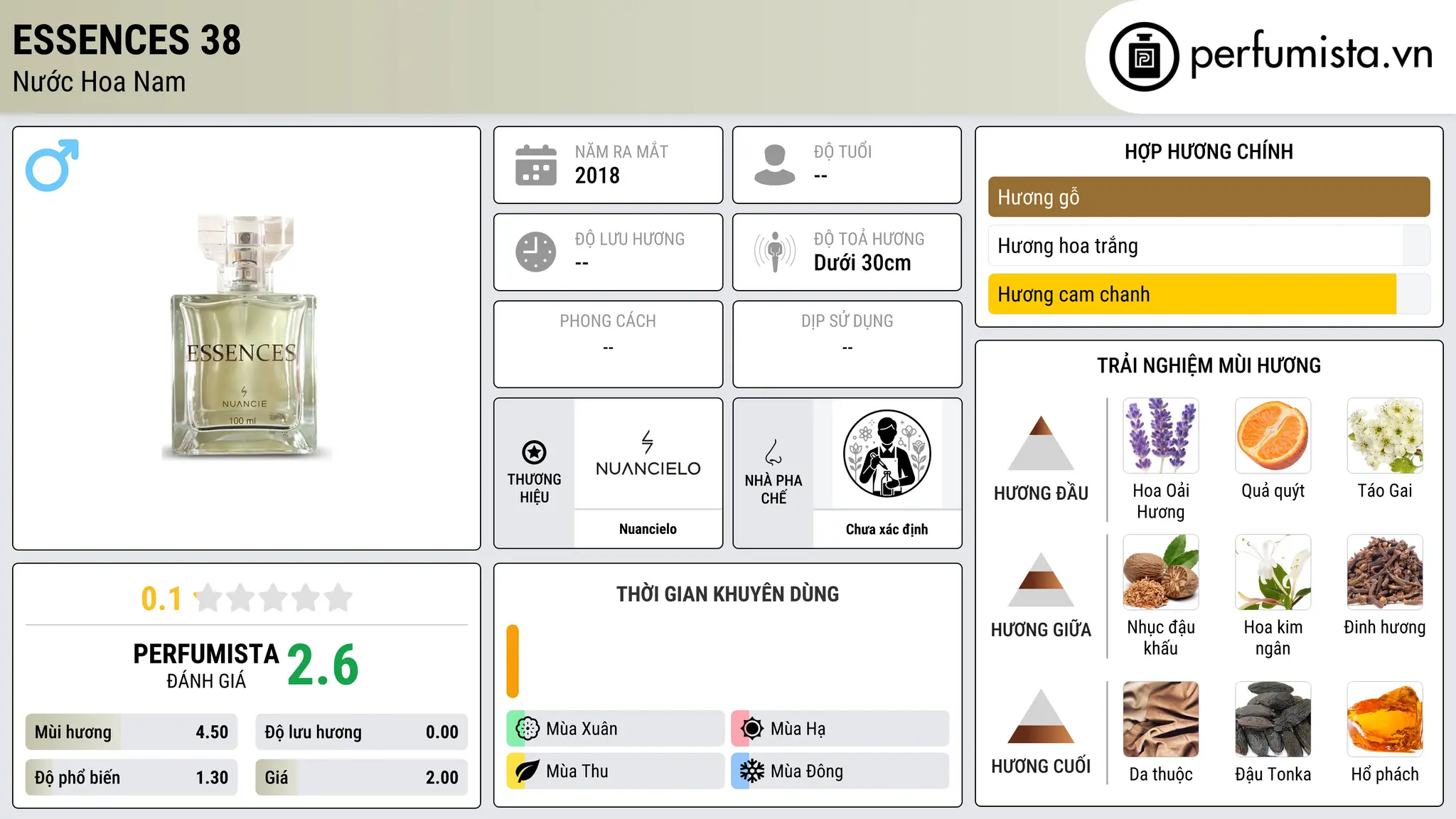Screen dimensions: 1456x819
Task: Click the Hương đầu label
Action: pos(1041,493)
